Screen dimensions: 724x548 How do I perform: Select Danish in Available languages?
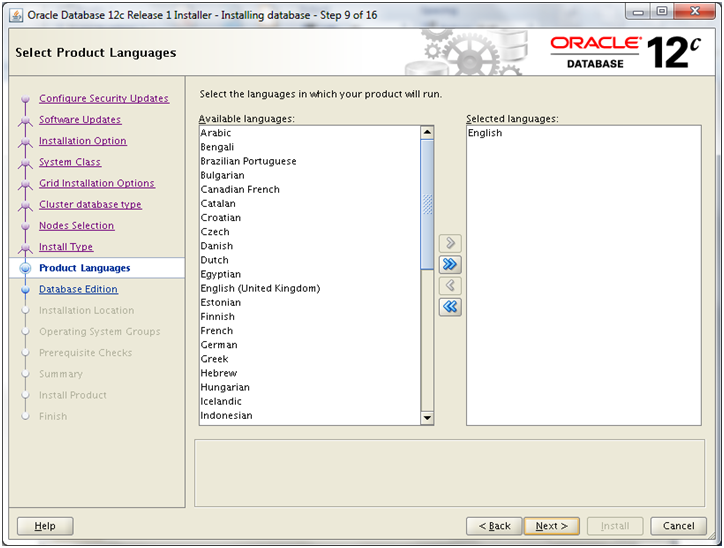[310, 246]
